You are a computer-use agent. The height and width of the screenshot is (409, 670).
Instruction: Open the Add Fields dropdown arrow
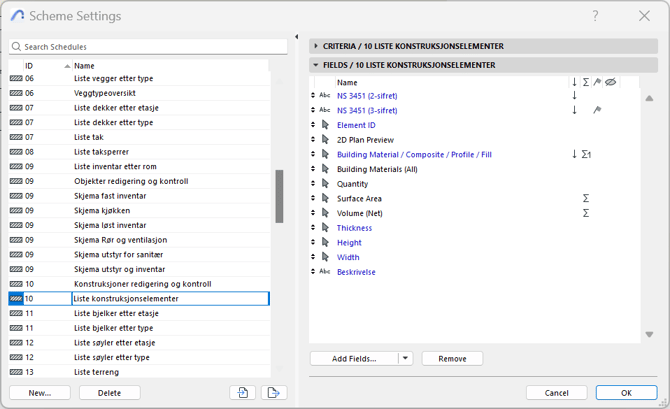tap(405, 358)
